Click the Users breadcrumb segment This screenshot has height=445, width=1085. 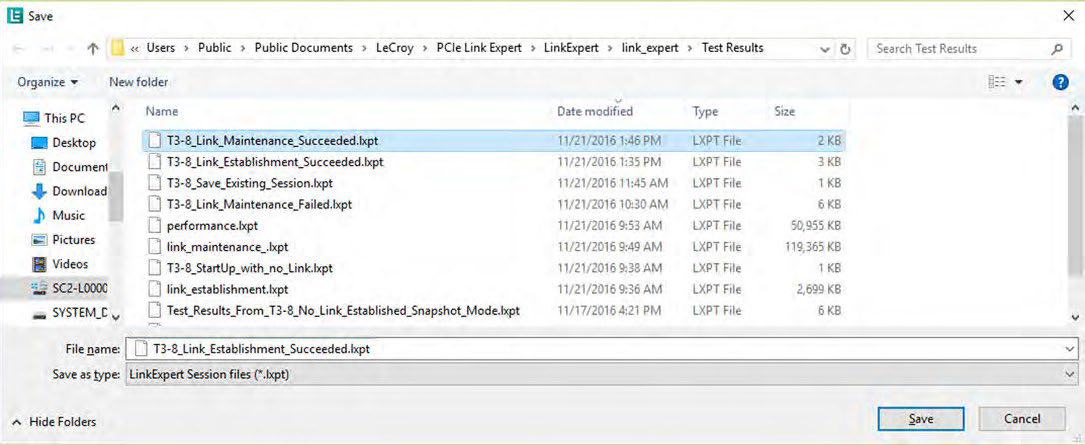(x=161, y=48)
